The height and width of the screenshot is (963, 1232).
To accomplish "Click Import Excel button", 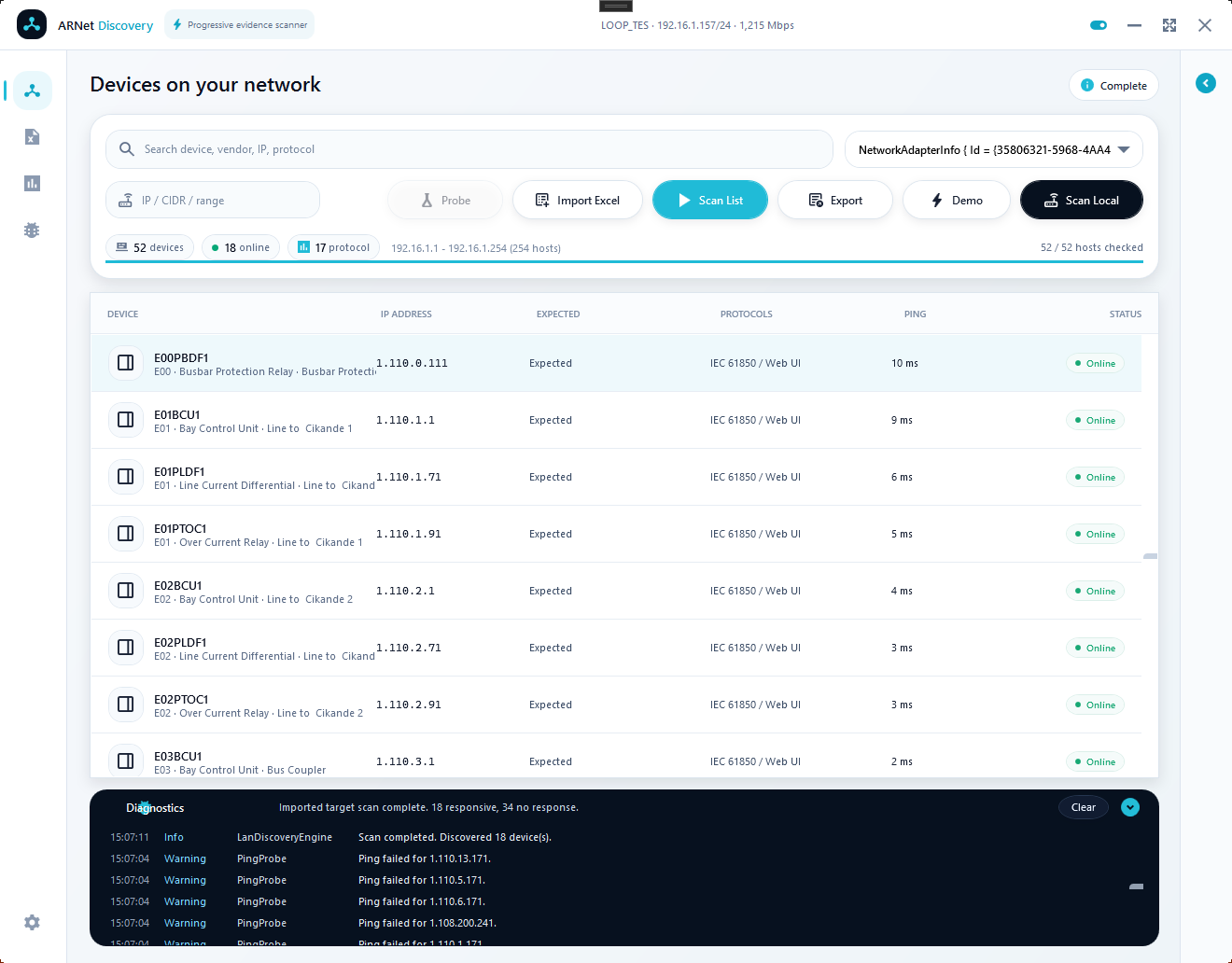I will click(578, 200).
